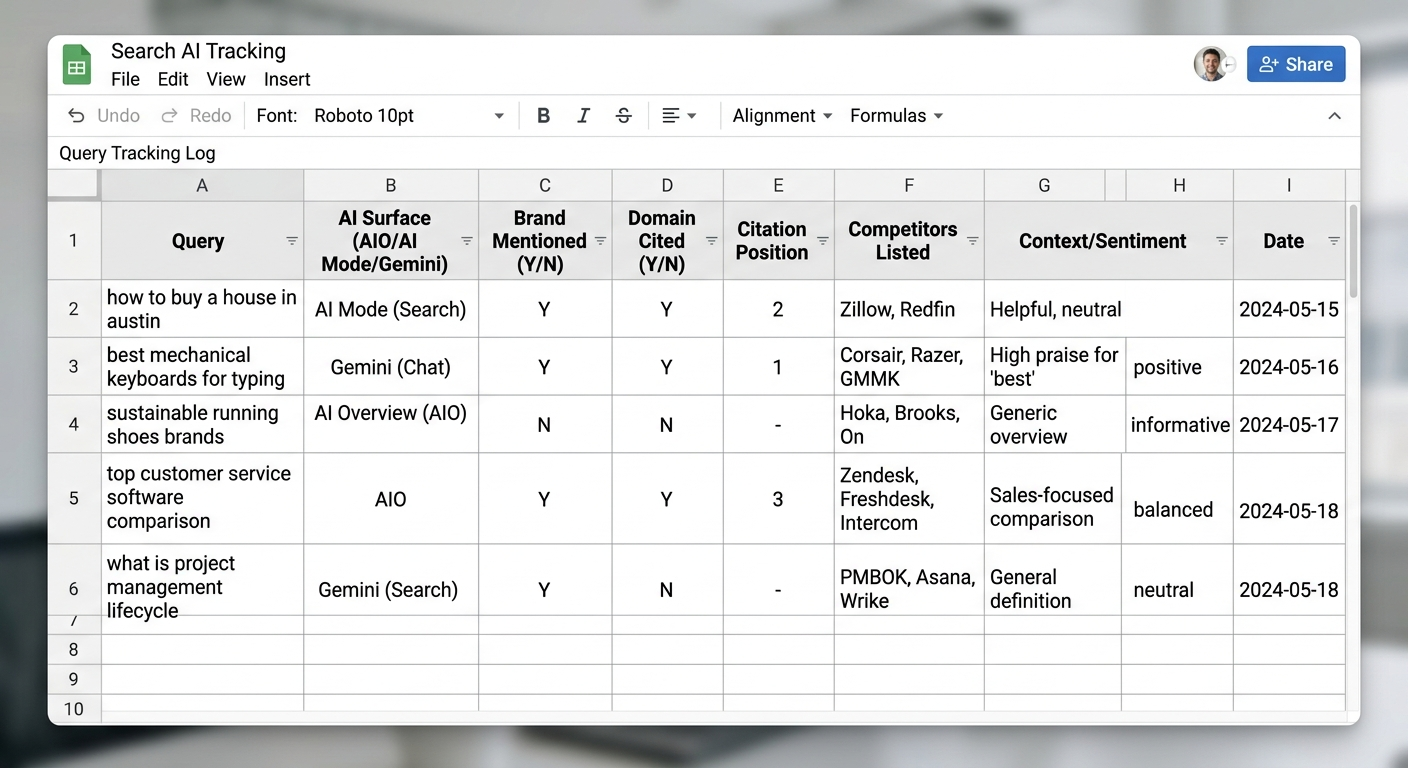Image resolution: width=1408 pixels, height=768 pixels.
Task: Click the Context/Sentiment filter icon
Action: [1221, 241]
